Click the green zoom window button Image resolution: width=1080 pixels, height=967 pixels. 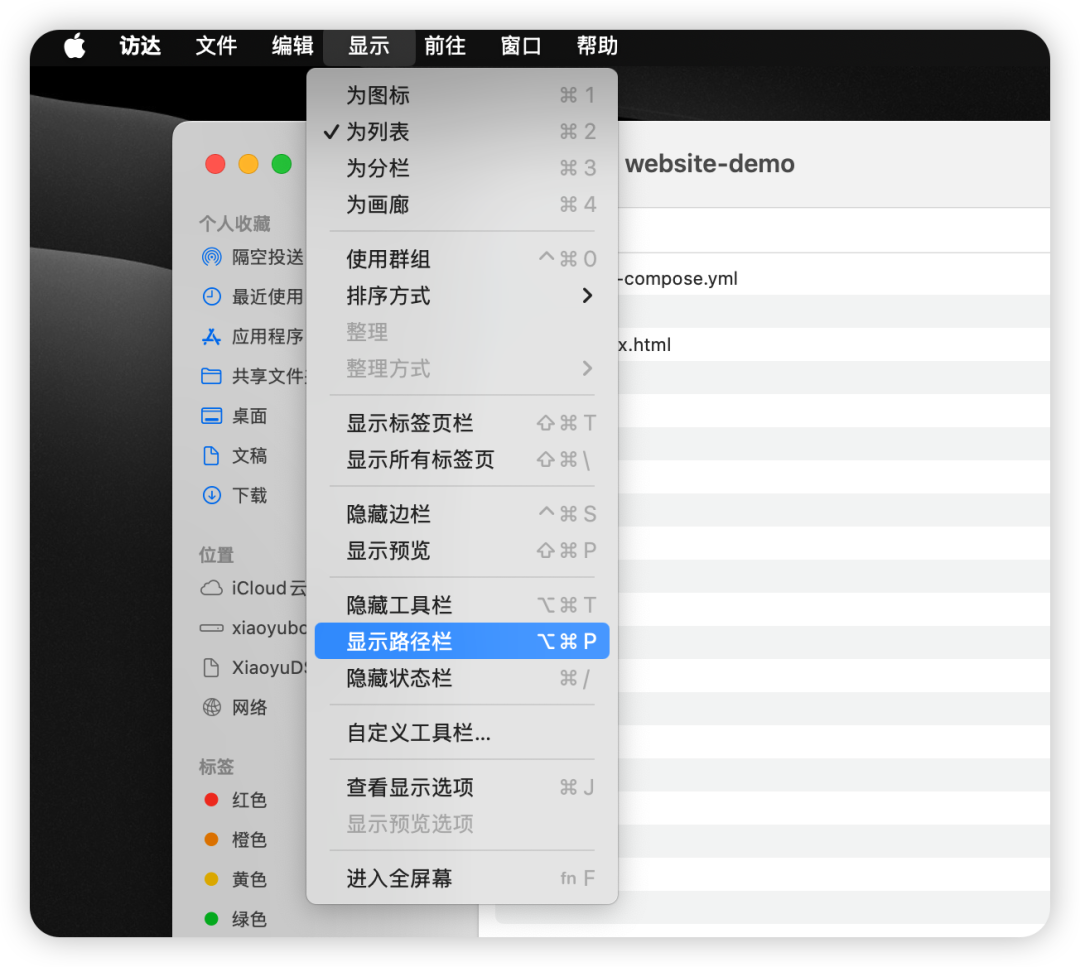[282, 165]
